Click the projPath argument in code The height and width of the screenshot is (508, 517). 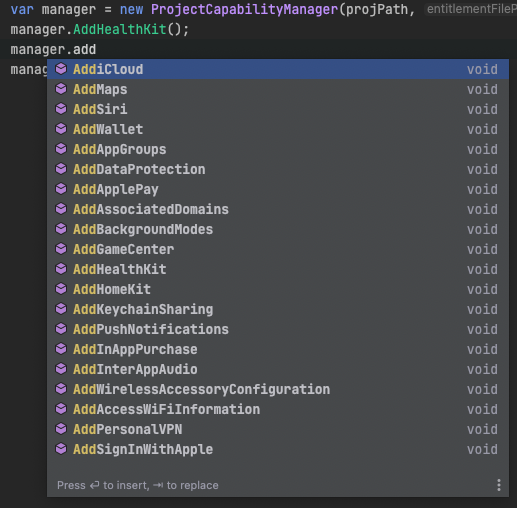(x=377, y=9)
